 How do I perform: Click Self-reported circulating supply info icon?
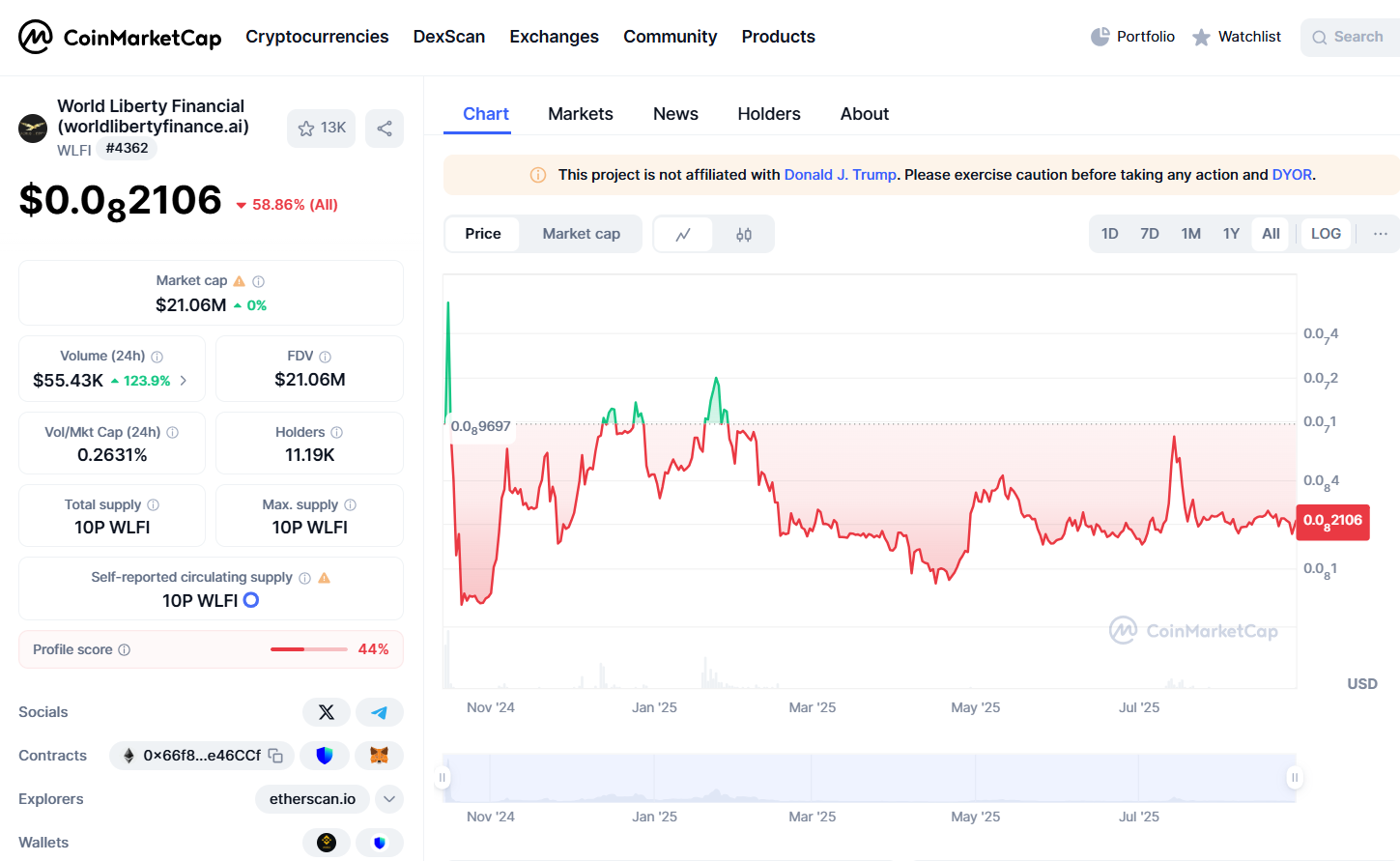pos(304,578)
